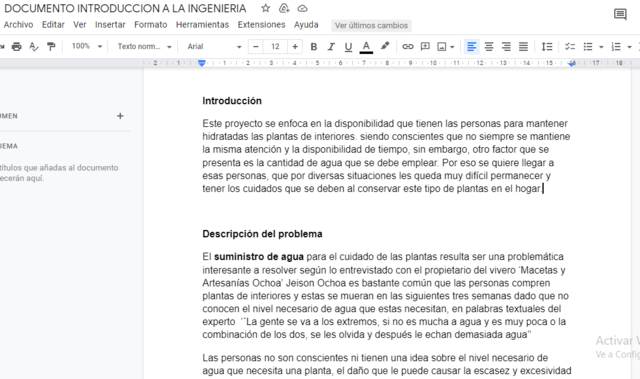The height and width of the screenshot is (379, 640).
Task: Insert a link with chain icon
Action: tap(407, 47)
